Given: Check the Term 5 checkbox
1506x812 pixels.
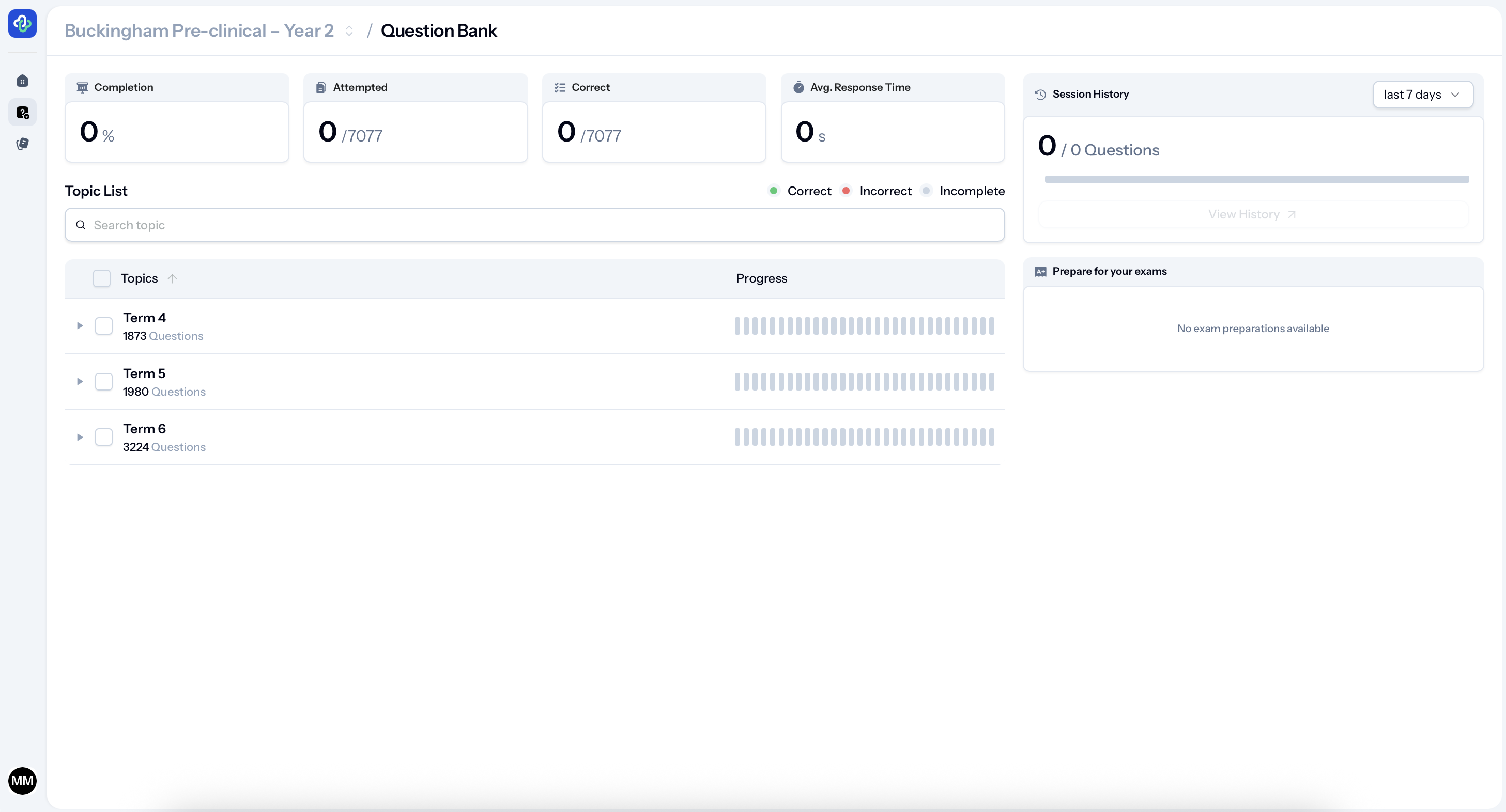Looking at the screenshot, I should coord(103,382).
